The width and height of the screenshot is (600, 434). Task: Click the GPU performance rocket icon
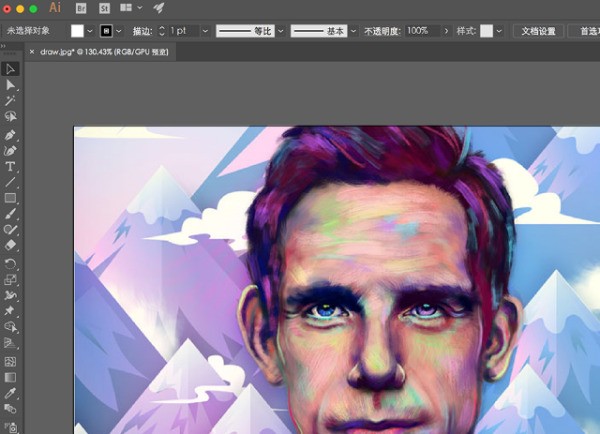point(158,8)
